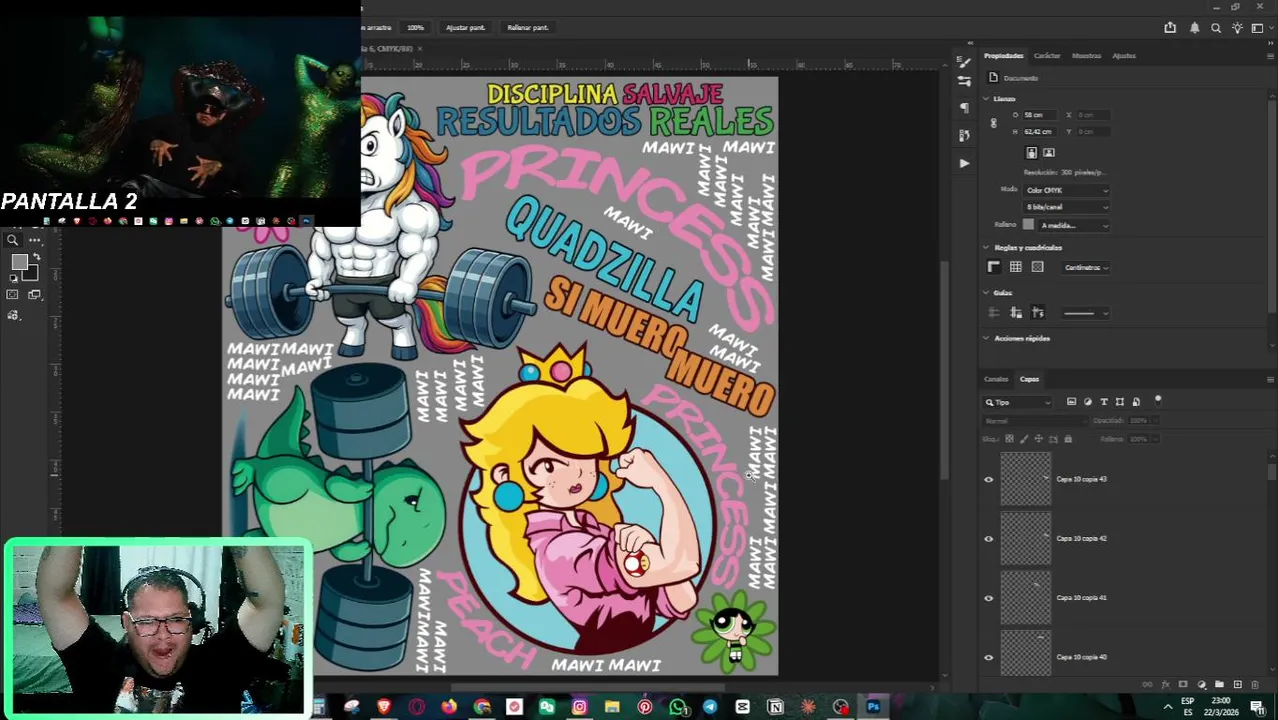Open the Paragraph panel icon
The width and height of the screenshot is (1278, 720).
(964, 108)
